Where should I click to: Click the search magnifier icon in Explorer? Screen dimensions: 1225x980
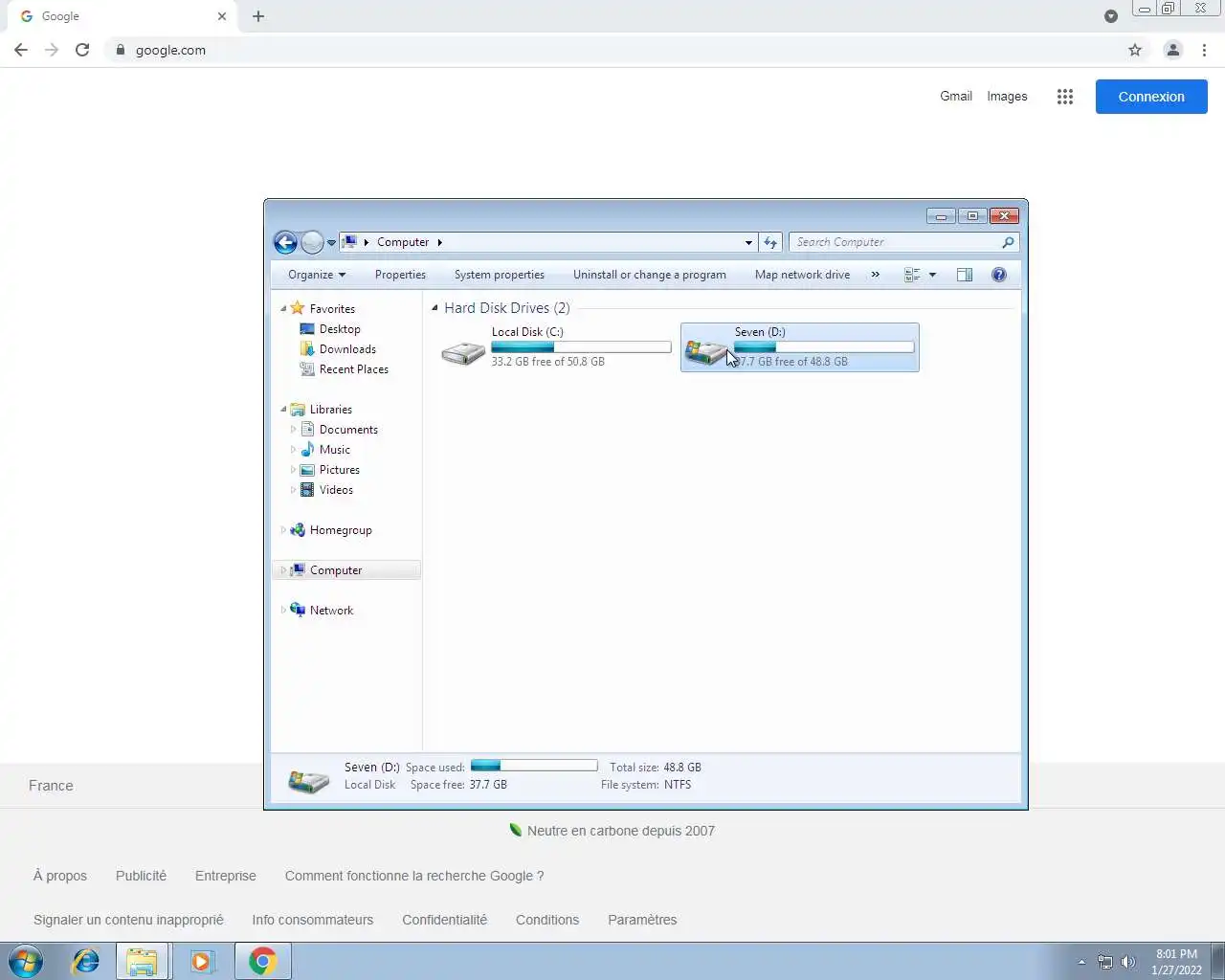(x=1008, y=242)
